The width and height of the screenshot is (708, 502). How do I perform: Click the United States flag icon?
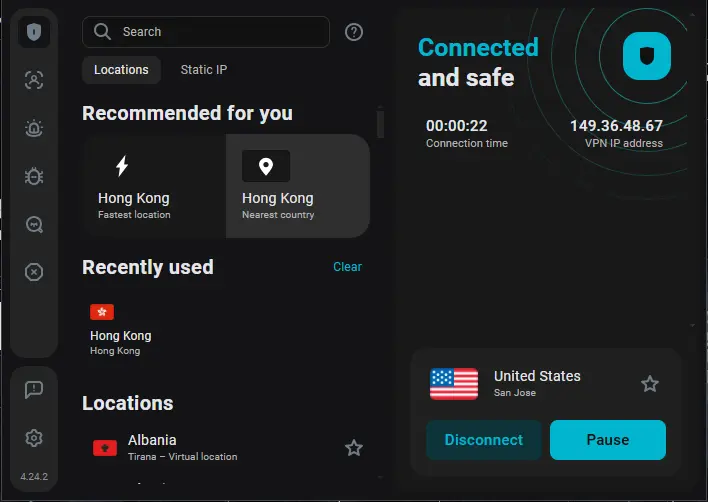point(454,384)
